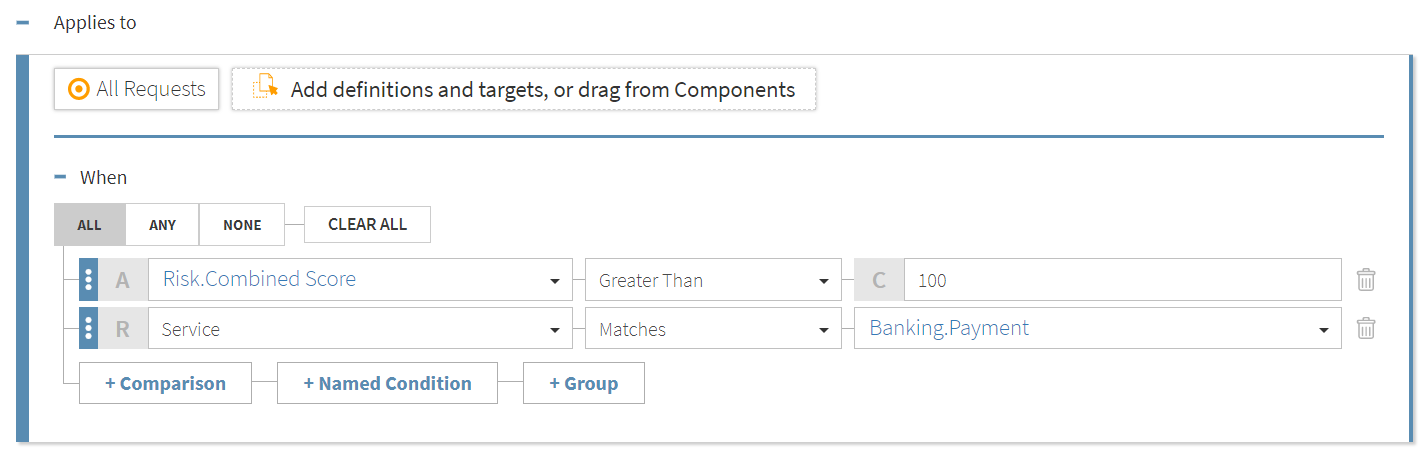Image resolution: width=1424 pixels, height=456 pixels.
Task: Click the value field containing 100
Action: coord(1122,280)
